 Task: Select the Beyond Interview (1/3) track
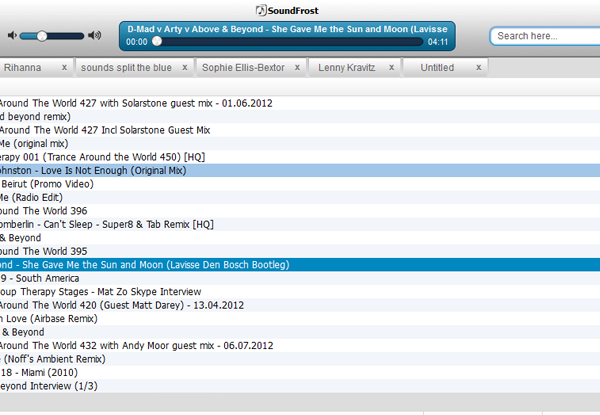(x=300, y=386)
